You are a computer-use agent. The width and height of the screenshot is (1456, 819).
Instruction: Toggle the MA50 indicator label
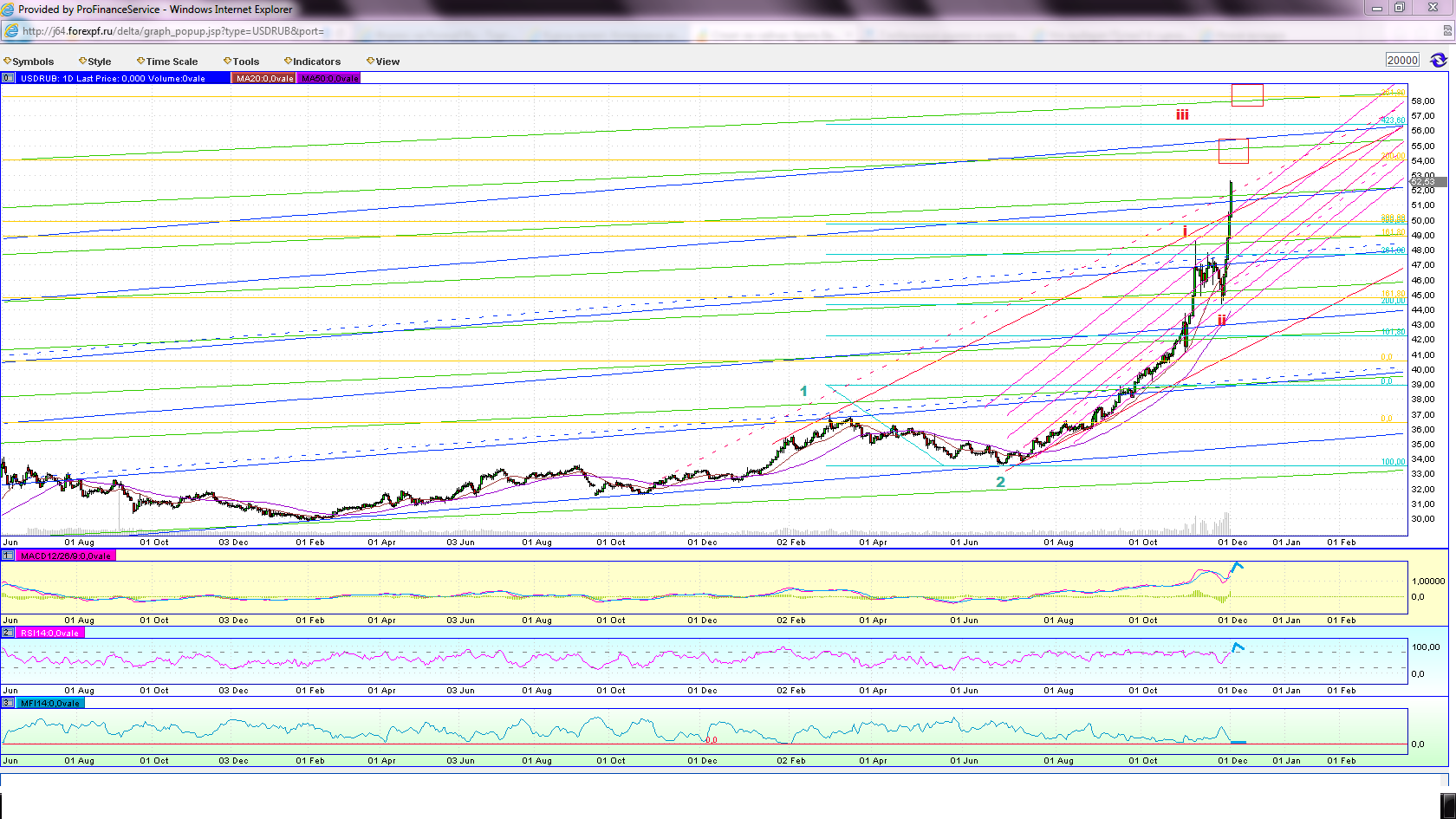pyautogui.click(x=329, y=78)
